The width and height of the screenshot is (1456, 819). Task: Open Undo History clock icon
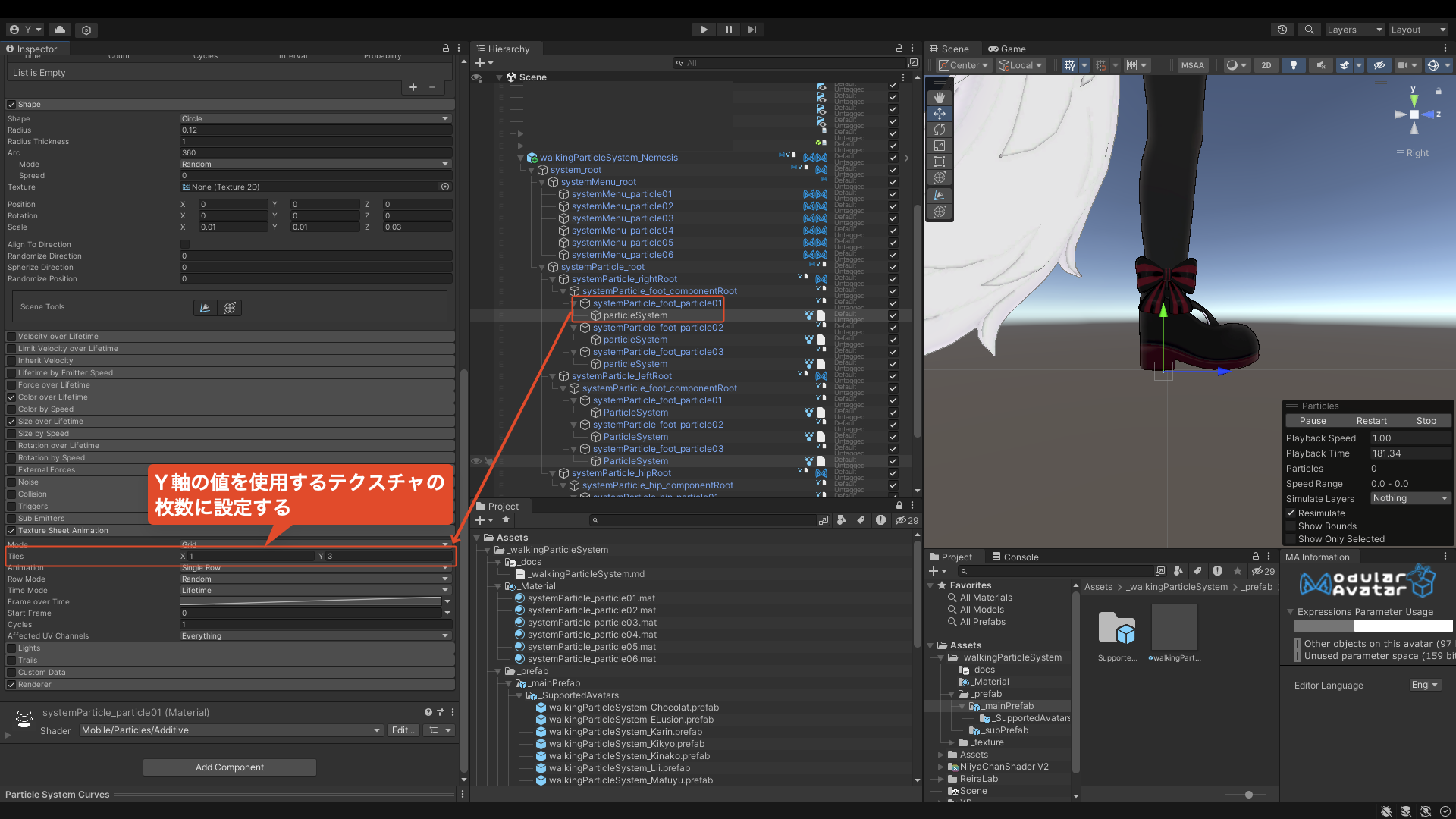pos(1282,30)
